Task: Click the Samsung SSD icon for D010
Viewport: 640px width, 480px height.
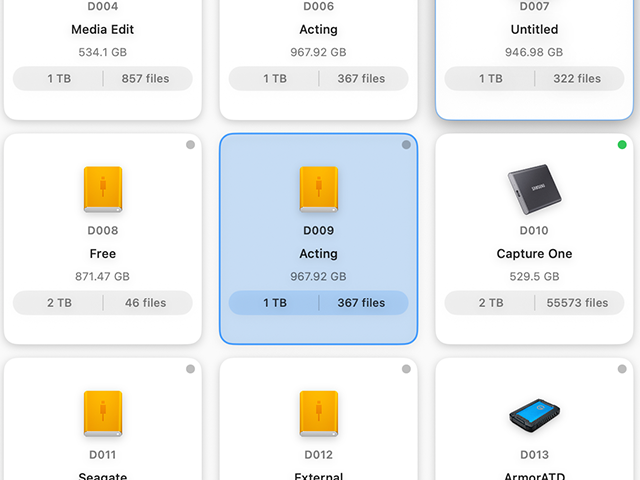Action: tap(534, 189)
